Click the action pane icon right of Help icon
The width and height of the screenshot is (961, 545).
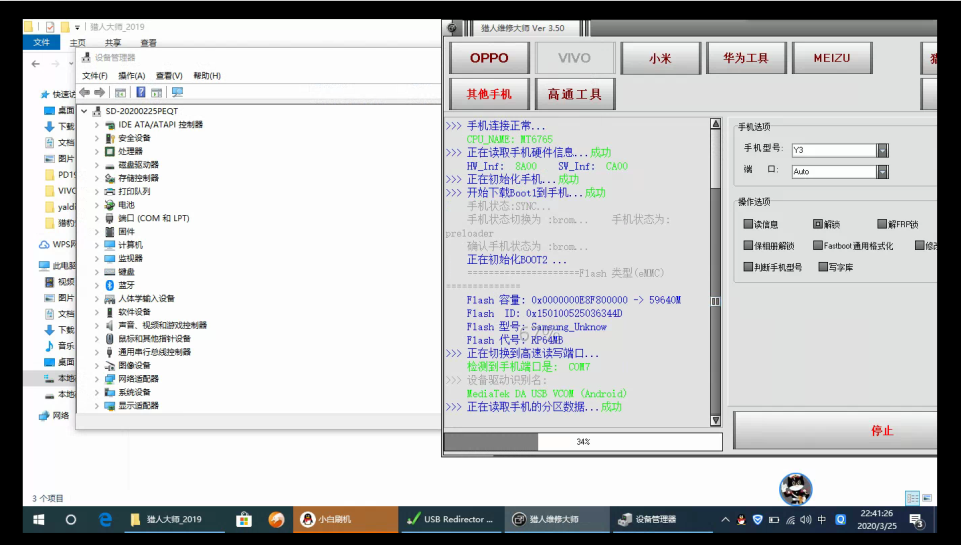click(x=156, y=93)
